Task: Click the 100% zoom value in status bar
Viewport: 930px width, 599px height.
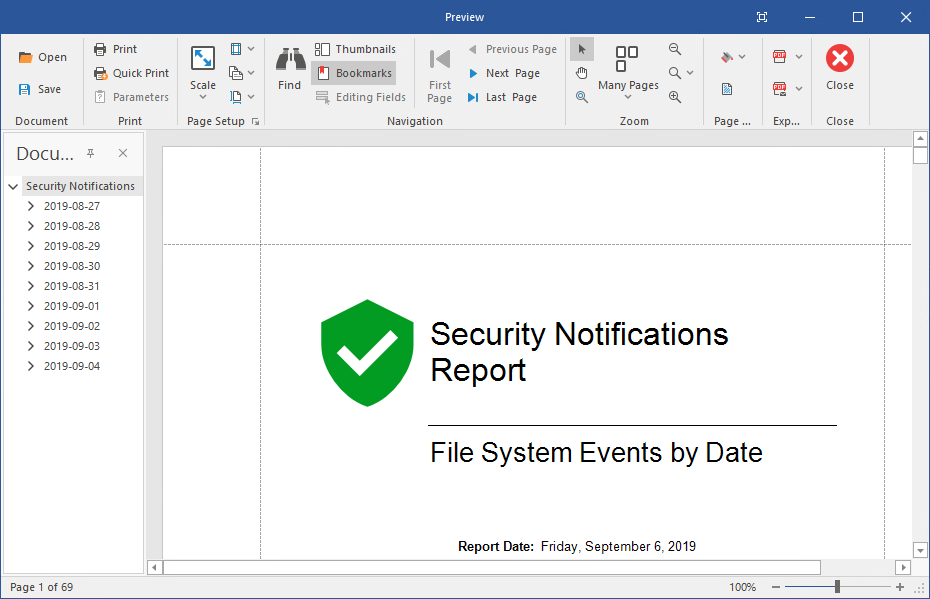Action: (x=743, y=587)
